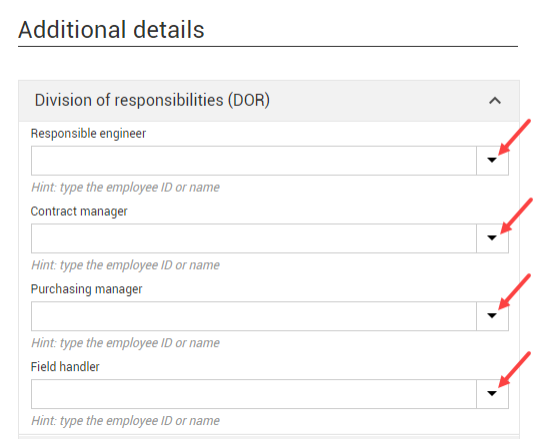The height and width of the screenshot is (439, 539).
Task: Click inside the Contract manager text field
Action: [x=254, y=238]
